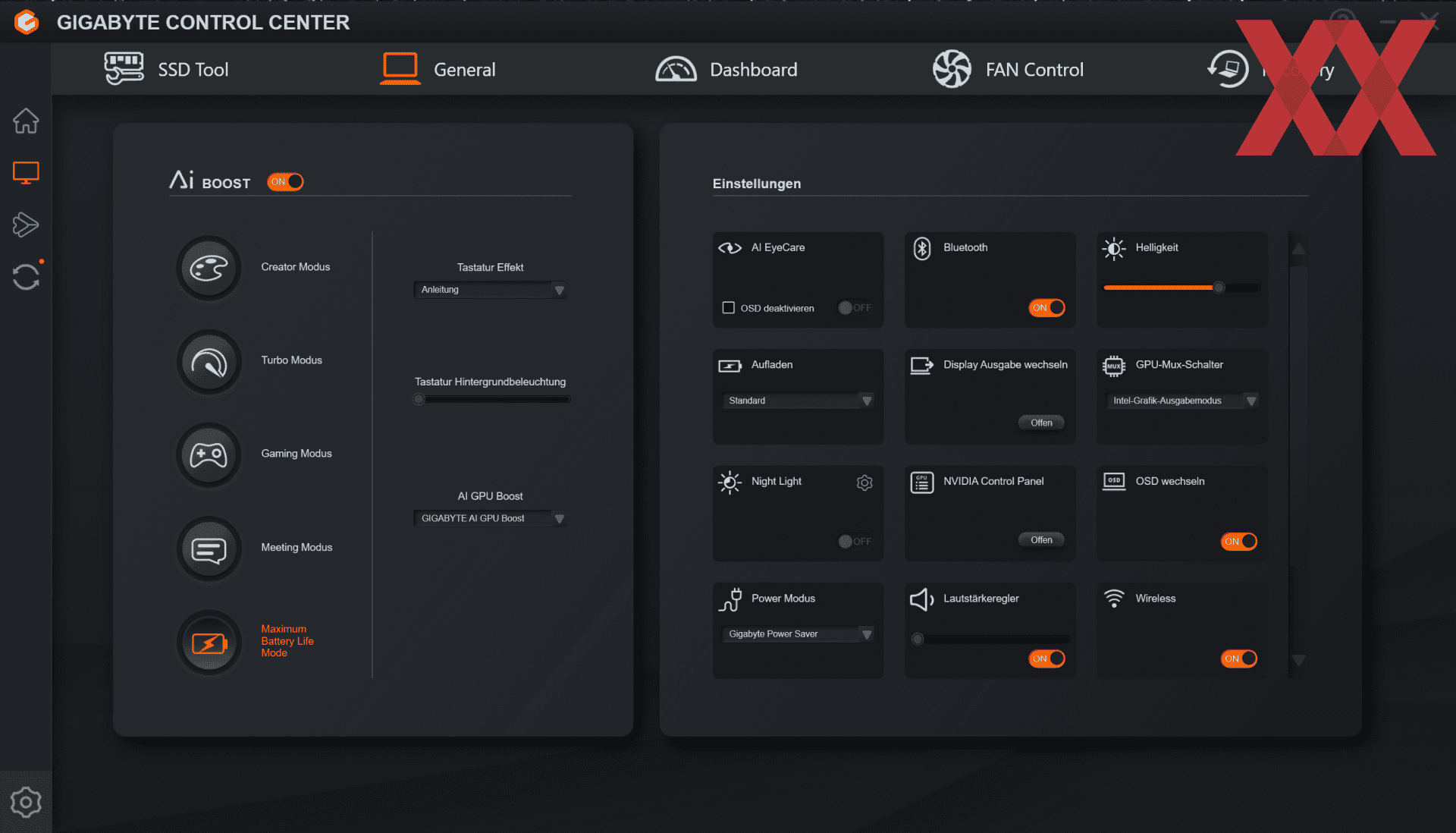Open Night Light settings gear
1456x833 pixels.
pyautogui.click(x=864, y=483)
